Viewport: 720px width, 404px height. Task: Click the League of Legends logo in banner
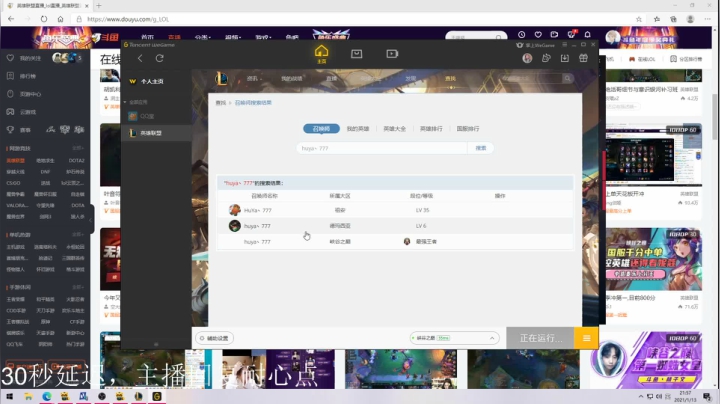click(222, 79)
